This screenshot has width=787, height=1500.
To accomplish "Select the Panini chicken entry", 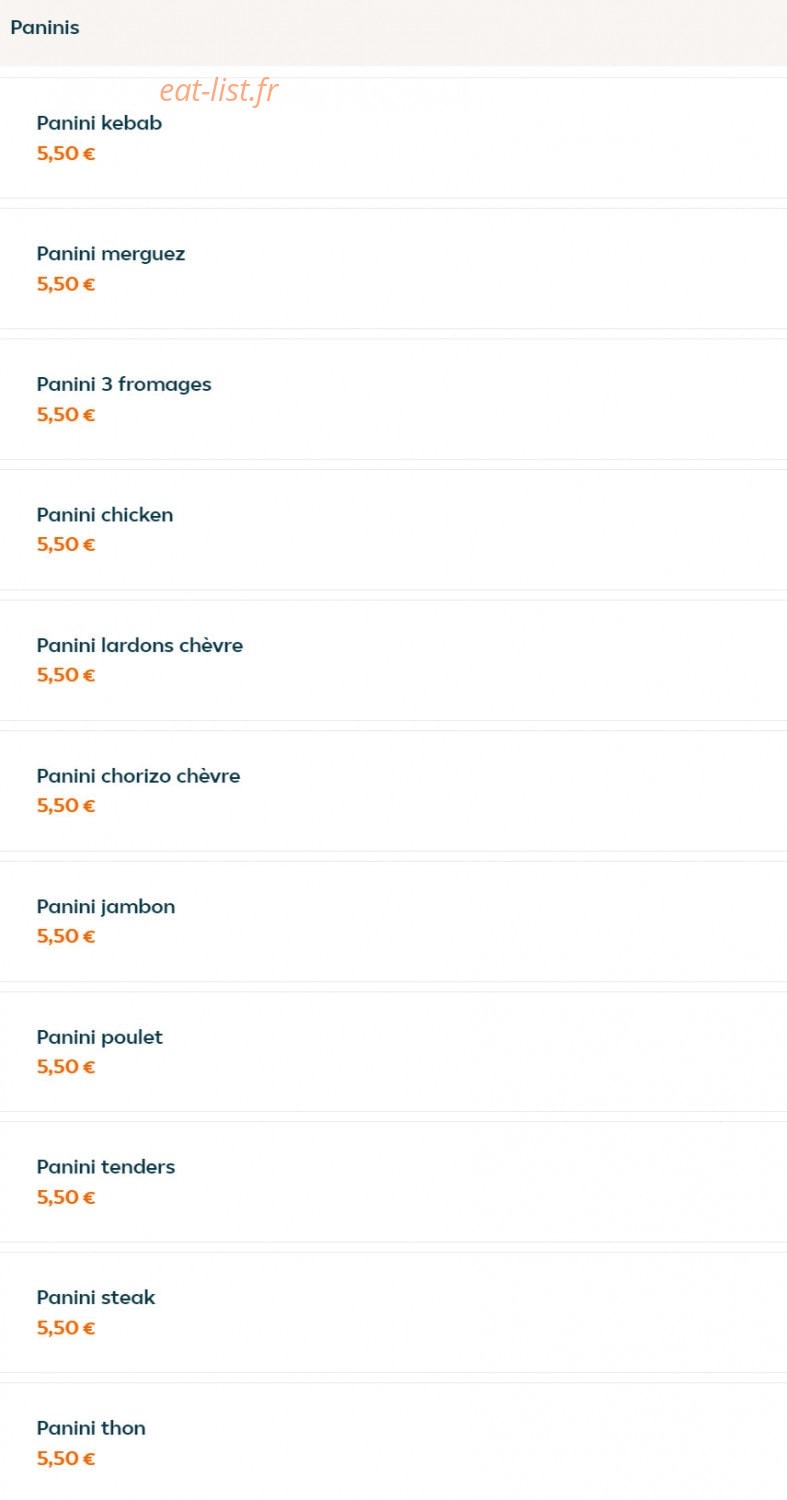I will tap(393, 530).
